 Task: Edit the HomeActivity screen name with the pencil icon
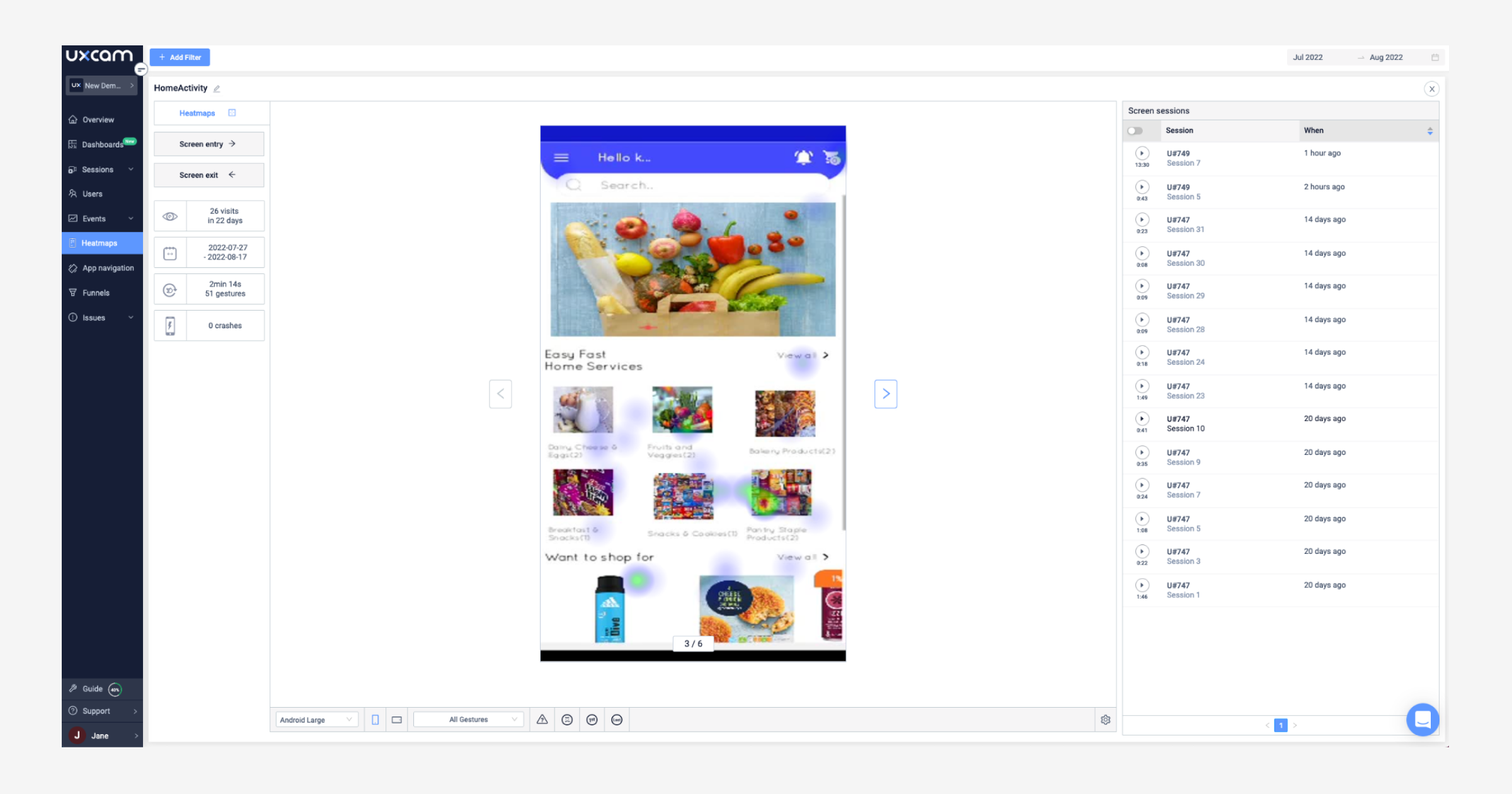click(216, 88)
